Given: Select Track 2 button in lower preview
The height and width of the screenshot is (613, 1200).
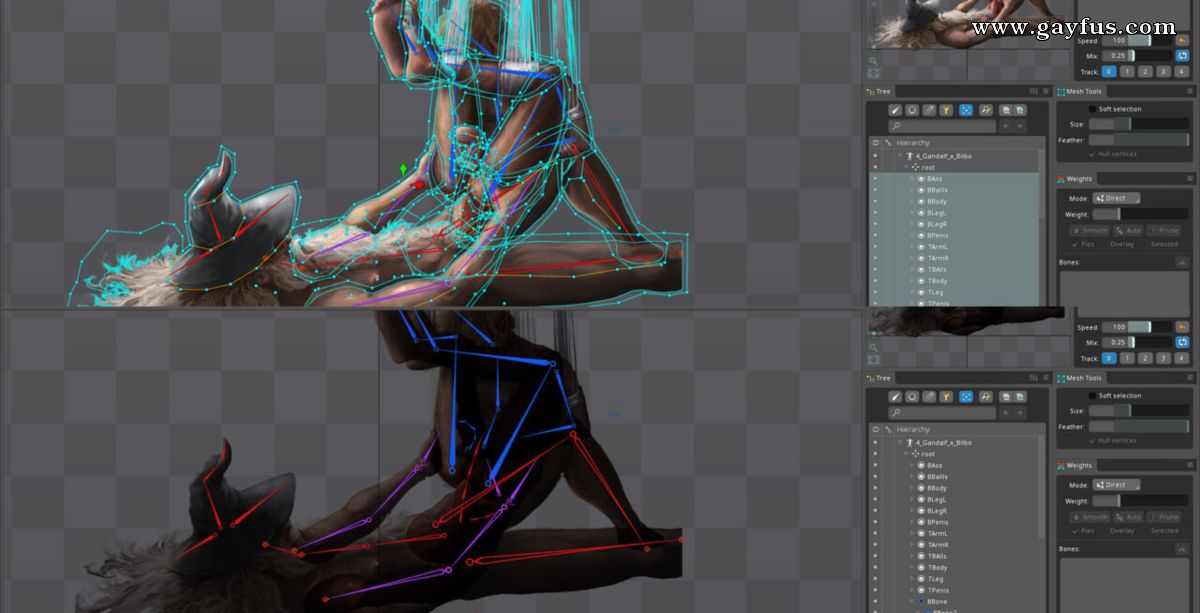Looking at the screenshot, I should (x=1145, y=358).
